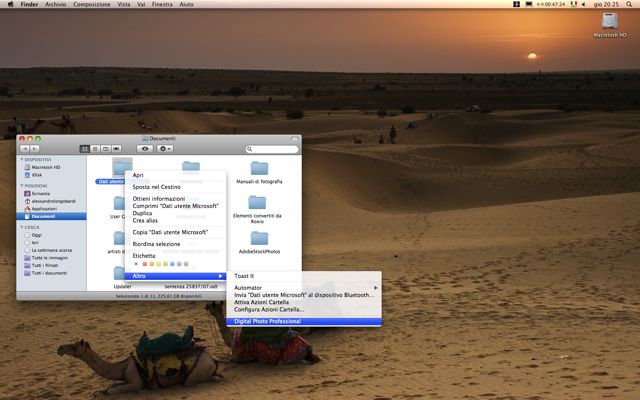Choose Comprimi "Dati utente Microsoft"
The width and height of the screenshot is (640, 400).
tap(176, 206)
